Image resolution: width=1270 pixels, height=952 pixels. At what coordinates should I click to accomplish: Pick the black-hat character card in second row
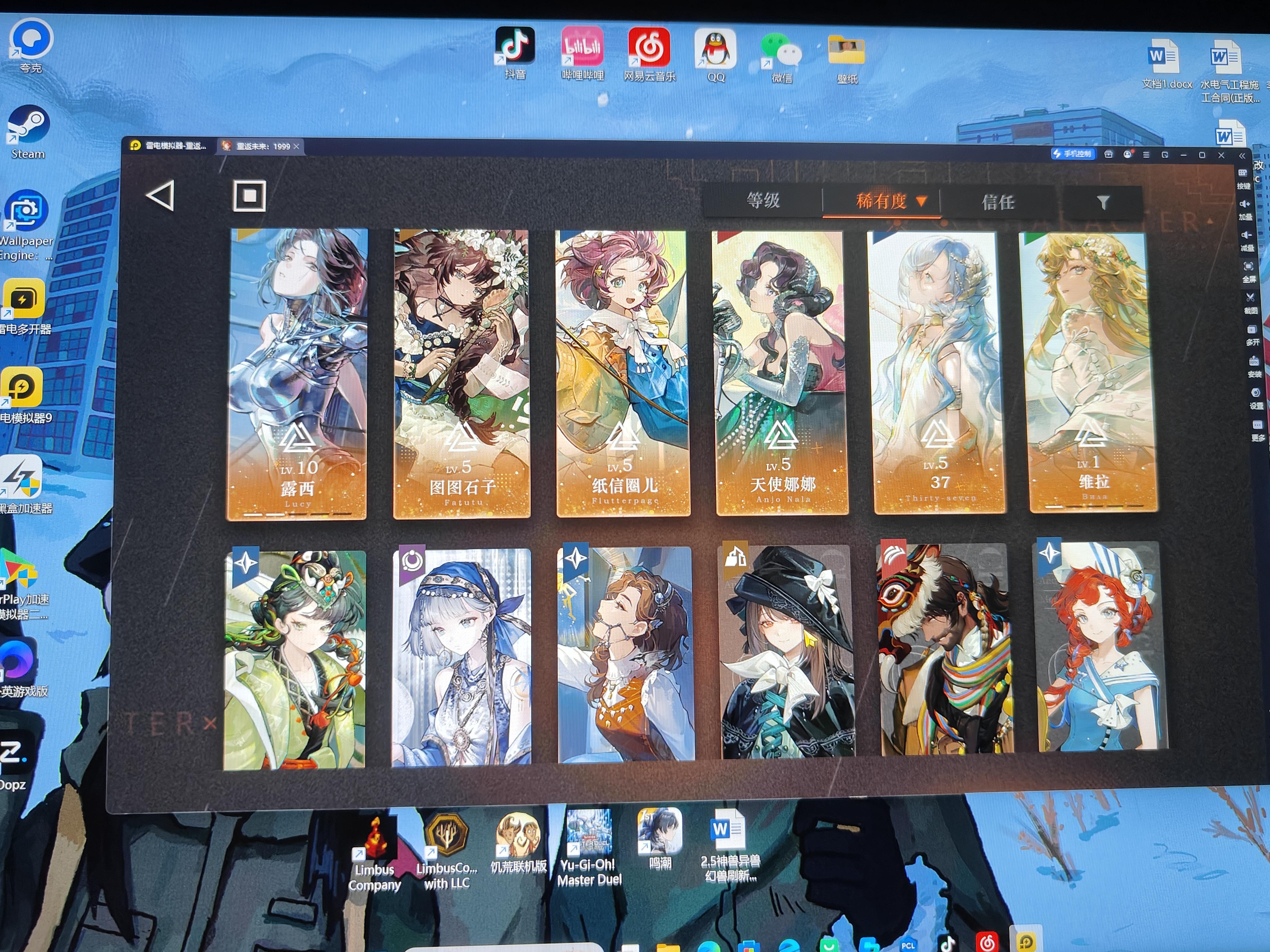(787, 652)
